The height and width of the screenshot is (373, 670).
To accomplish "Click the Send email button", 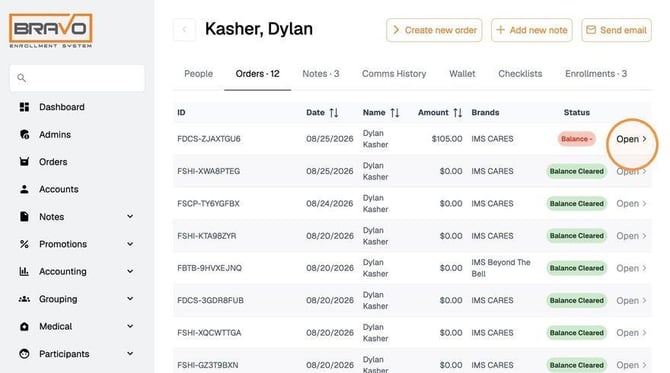I will tap(616, 30).
